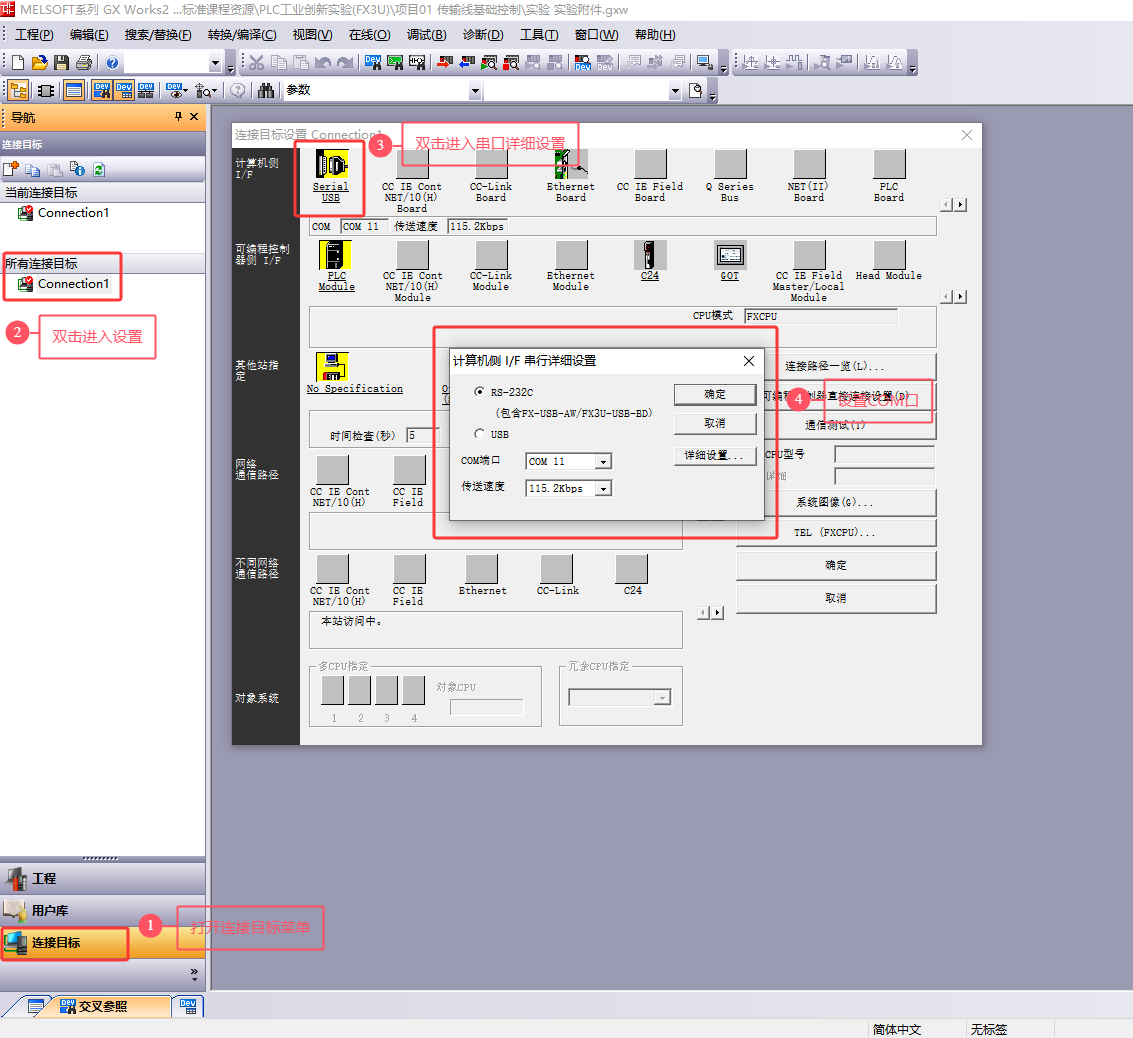The height and width of the screenshot is (1038, 1133).
Task: Click the Undo arrow toolbar icon
Action: [x=323, y=63]
